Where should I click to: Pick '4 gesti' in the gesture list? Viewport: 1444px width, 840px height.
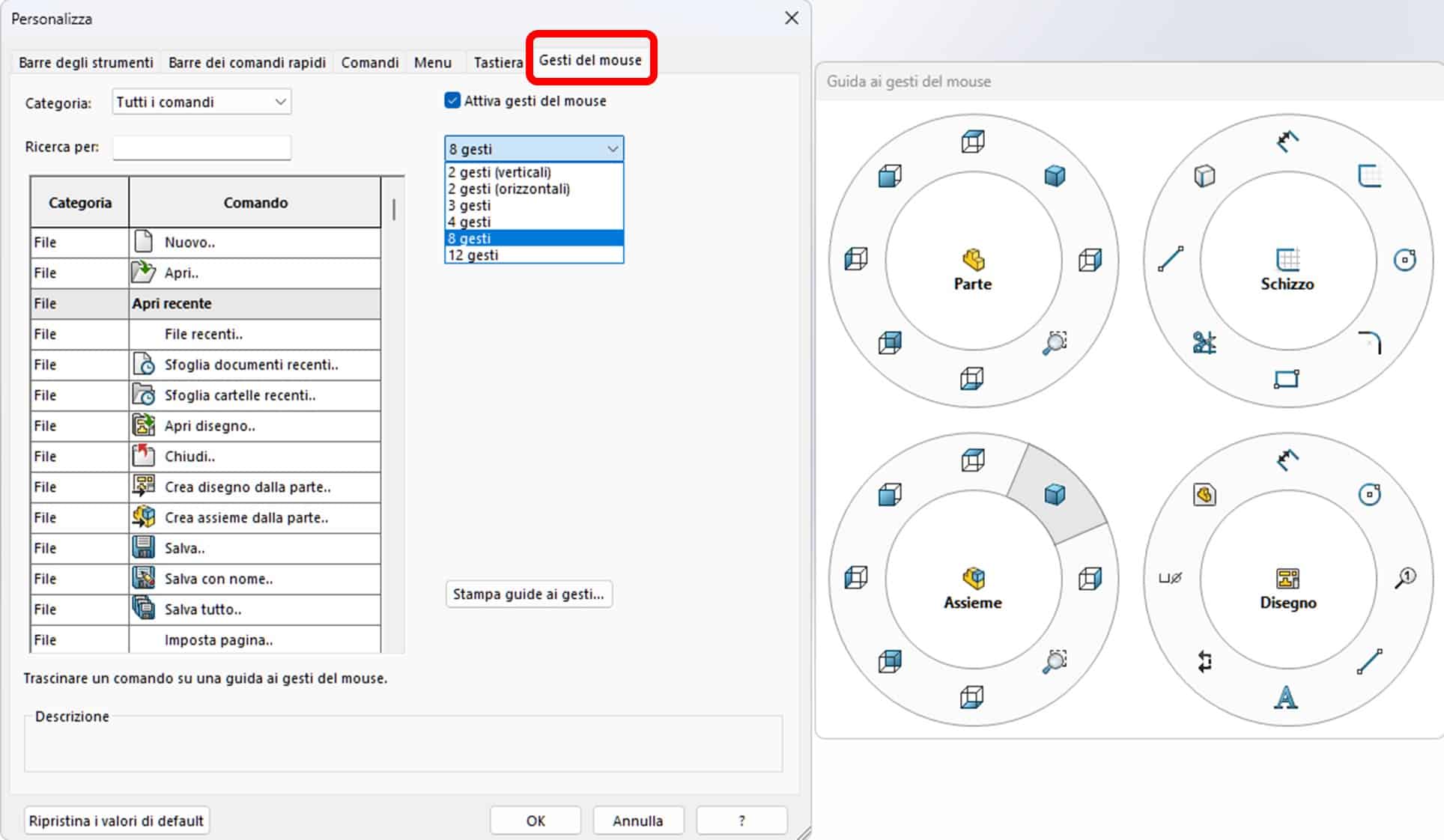[x=470, y=222]
